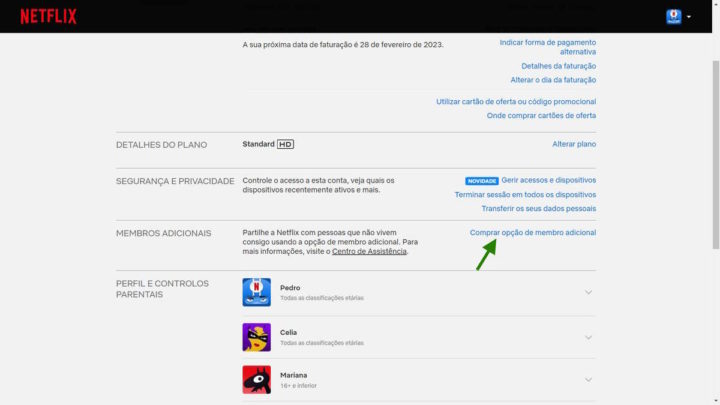Open the dropdown caret beside header avatar
This screenshot has width=720, height=405.
[689, 17]
